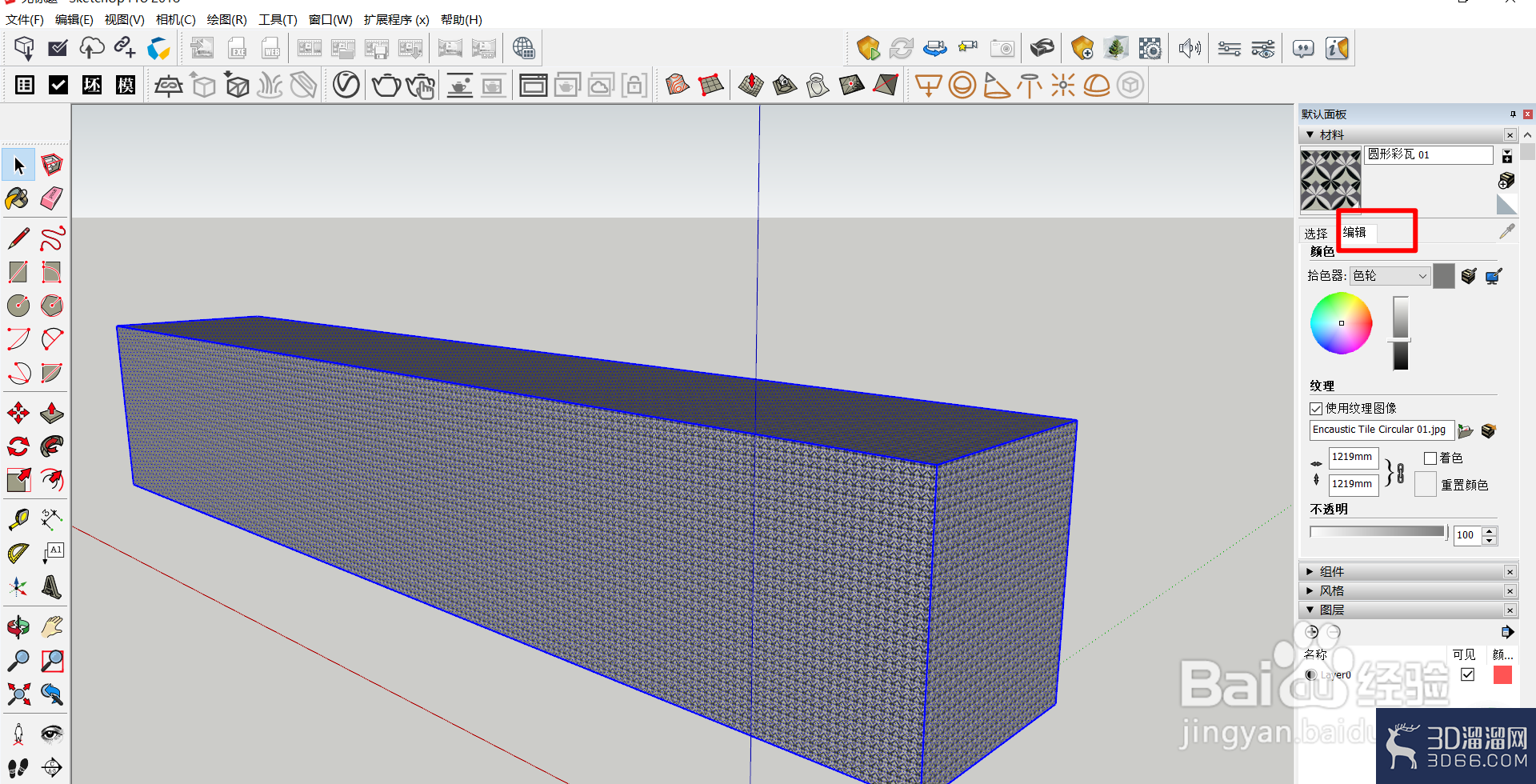Click the texture width input field
The image size is (1536, 784).
(x=1353, y=457)
